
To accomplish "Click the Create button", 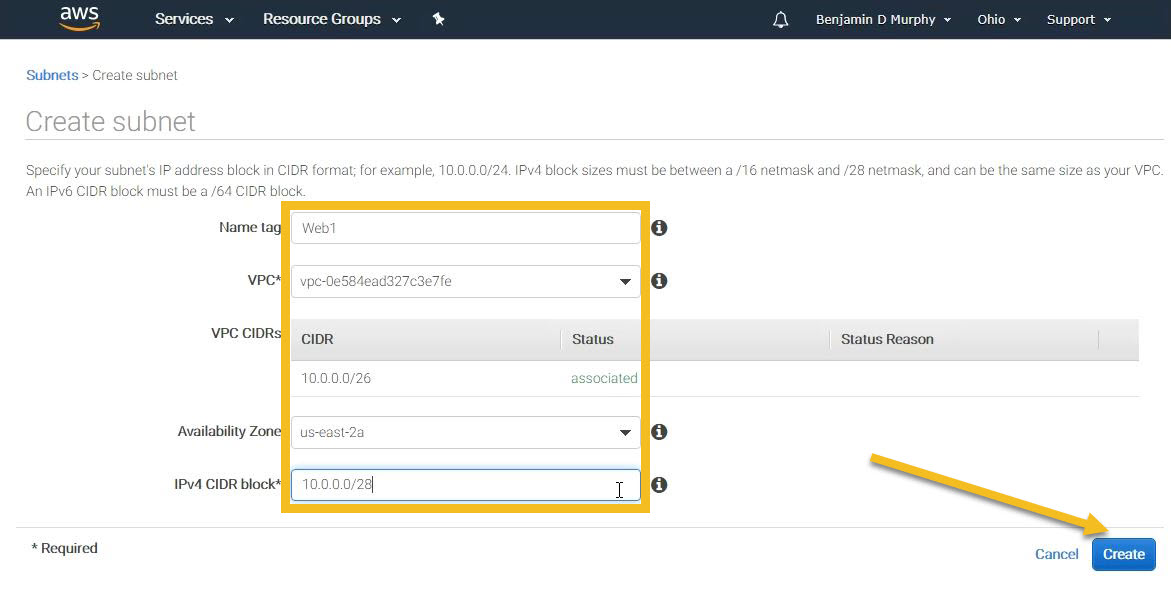I will pyautogui.click(x=1123, y=554).
